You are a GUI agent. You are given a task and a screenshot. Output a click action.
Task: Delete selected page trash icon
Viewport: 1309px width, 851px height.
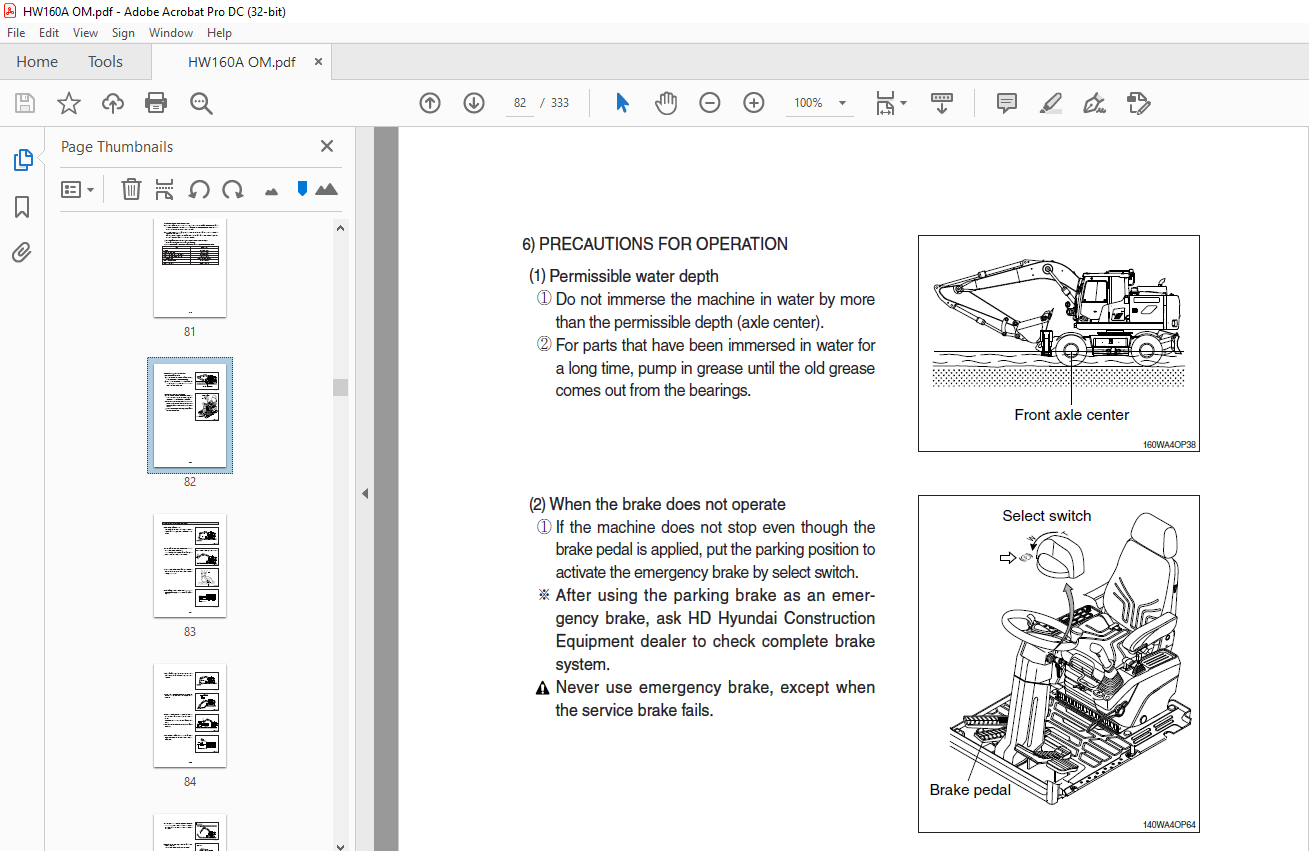point(131,189)
